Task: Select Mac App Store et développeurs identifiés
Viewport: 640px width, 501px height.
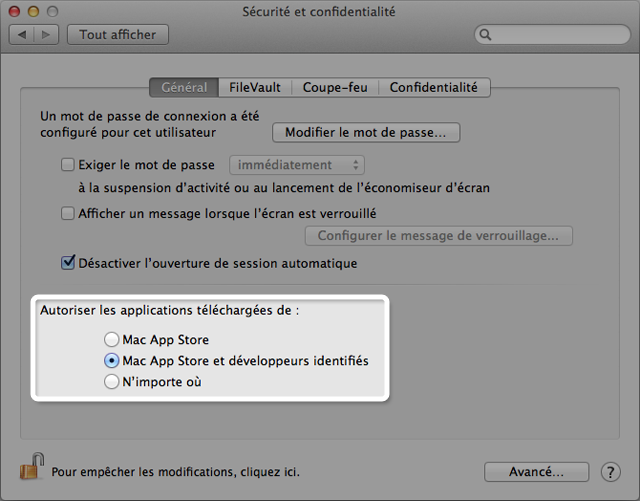Action: coord(111,361)
